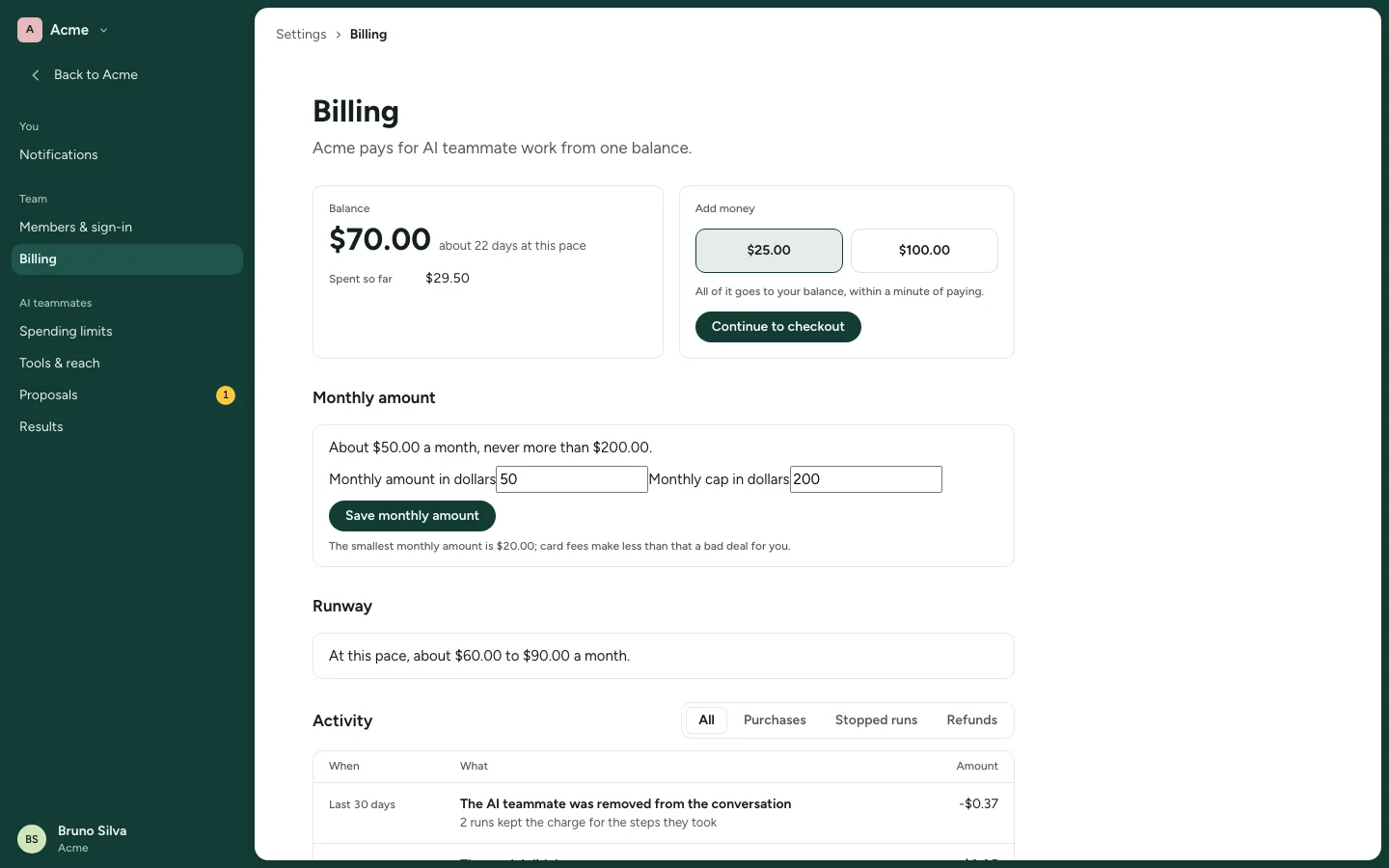Open the Results page in sidebar

tap(126, 427)
